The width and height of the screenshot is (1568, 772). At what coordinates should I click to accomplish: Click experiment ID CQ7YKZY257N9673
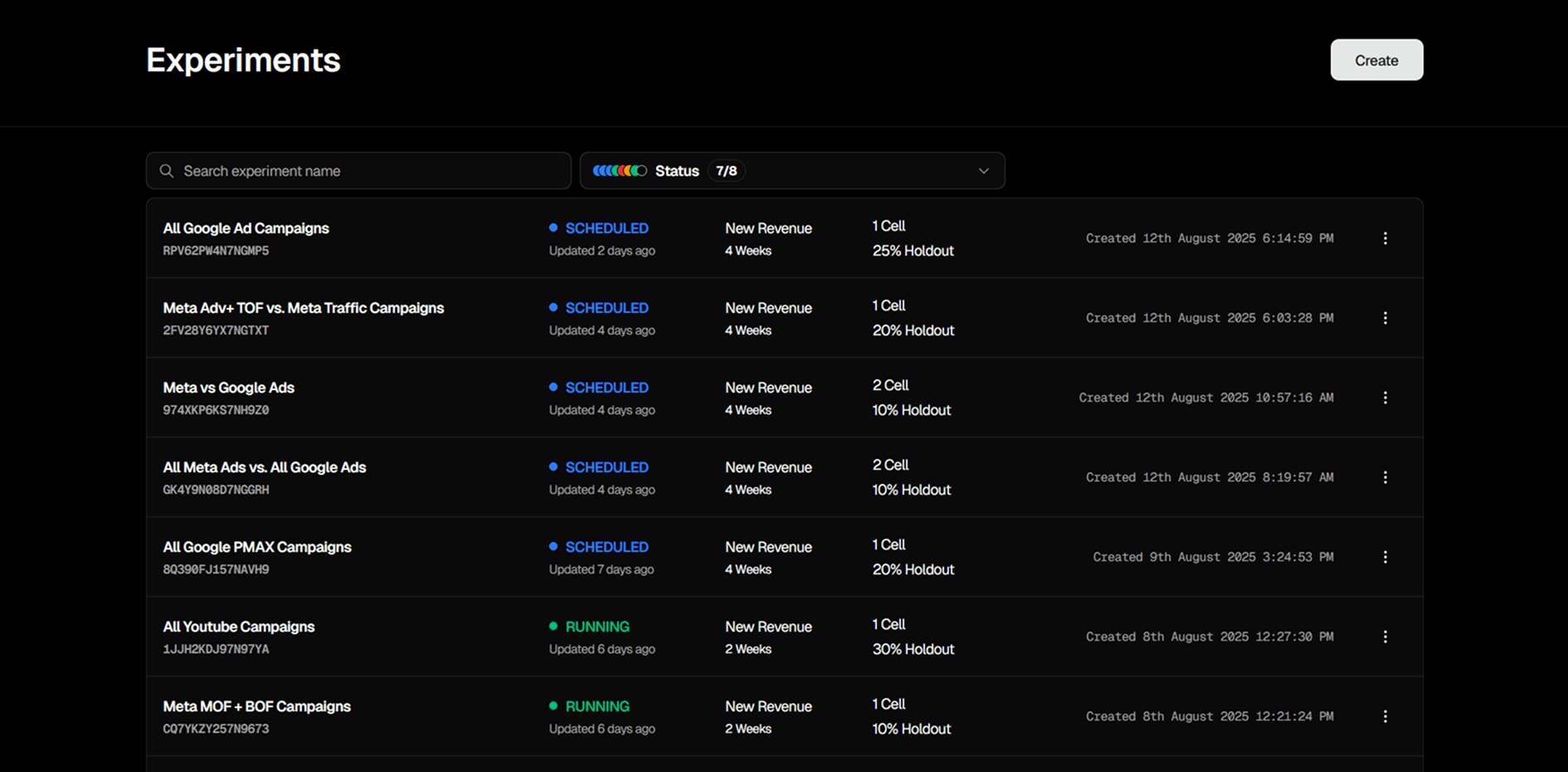tap(216, 729)
